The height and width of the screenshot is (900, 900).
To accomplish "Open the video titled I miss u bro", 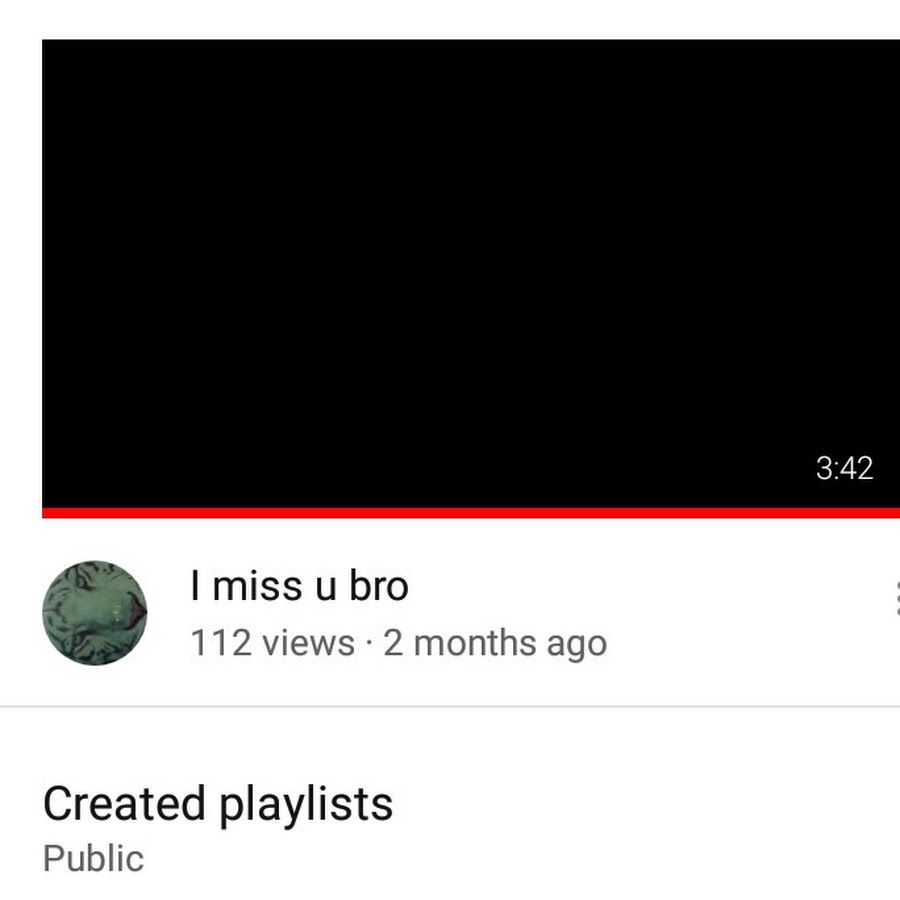I will click(x=299, y=586).
